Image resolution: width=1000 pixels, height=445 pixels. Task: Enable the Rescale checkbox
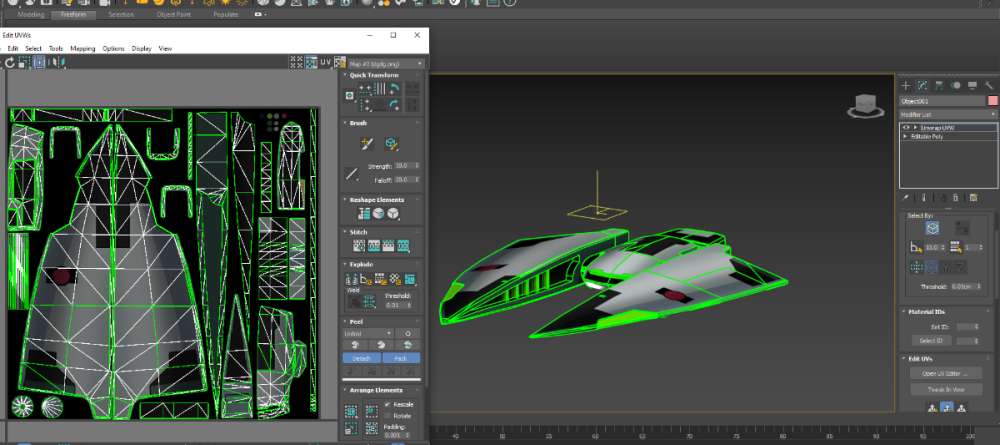pyautogui.click(x=388, y=404)
